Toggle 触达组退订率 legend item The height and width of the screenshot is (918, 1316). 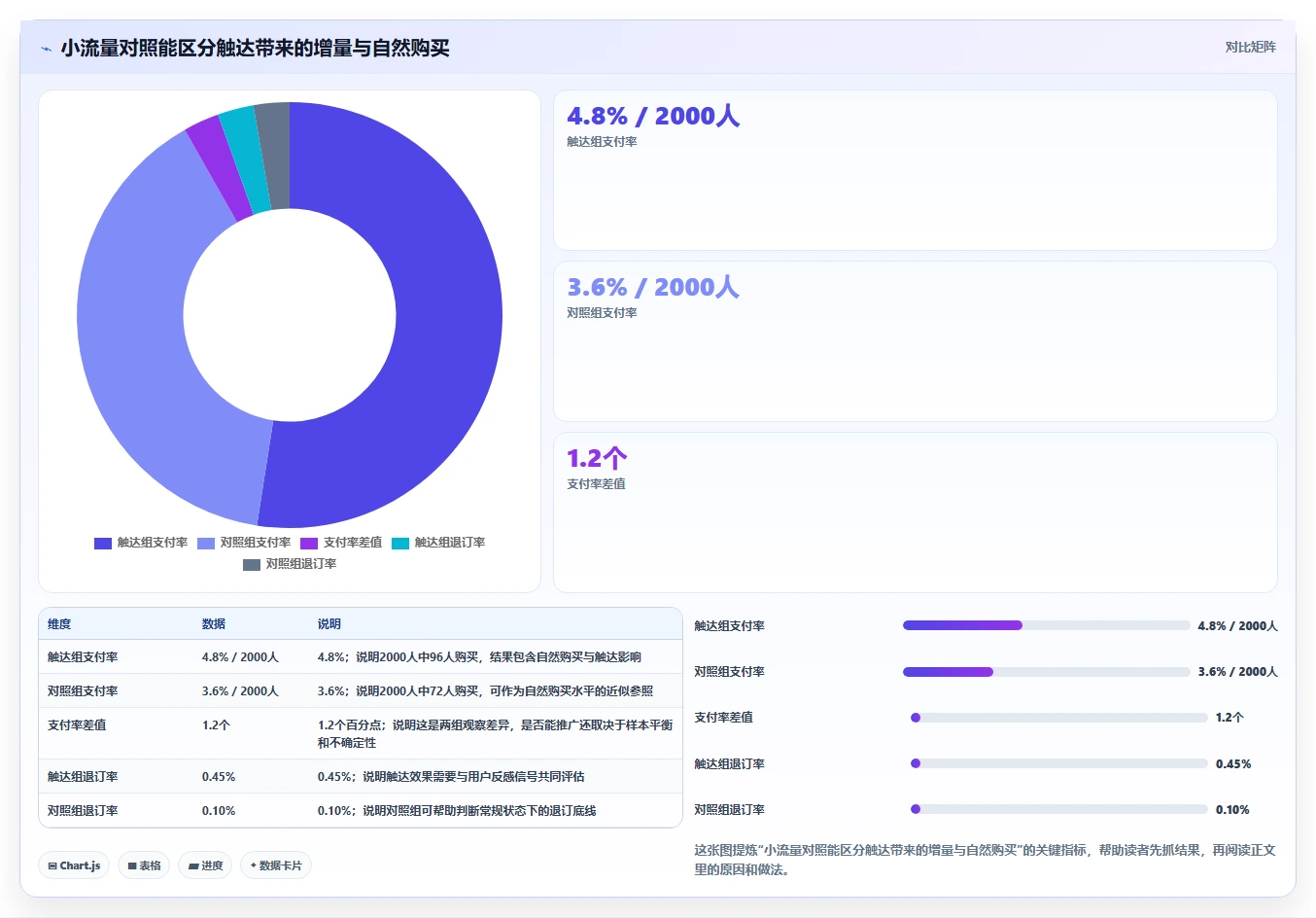[438, 543]
